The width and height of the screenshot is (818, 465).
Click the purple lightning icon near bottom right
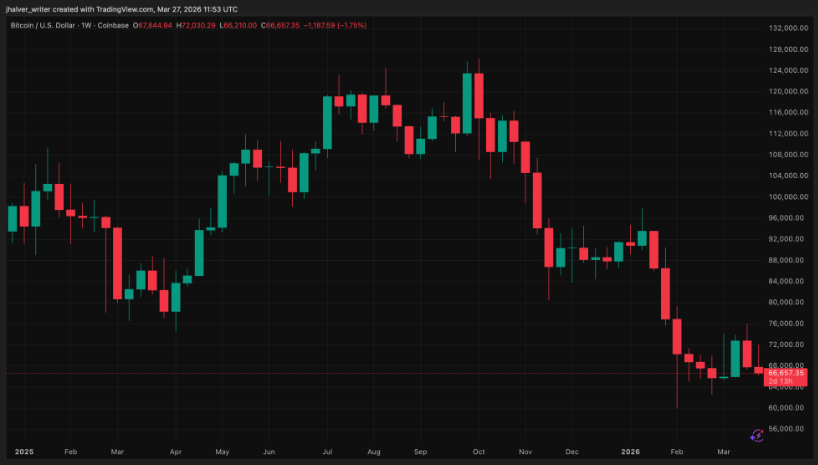(x=757, y=434)
